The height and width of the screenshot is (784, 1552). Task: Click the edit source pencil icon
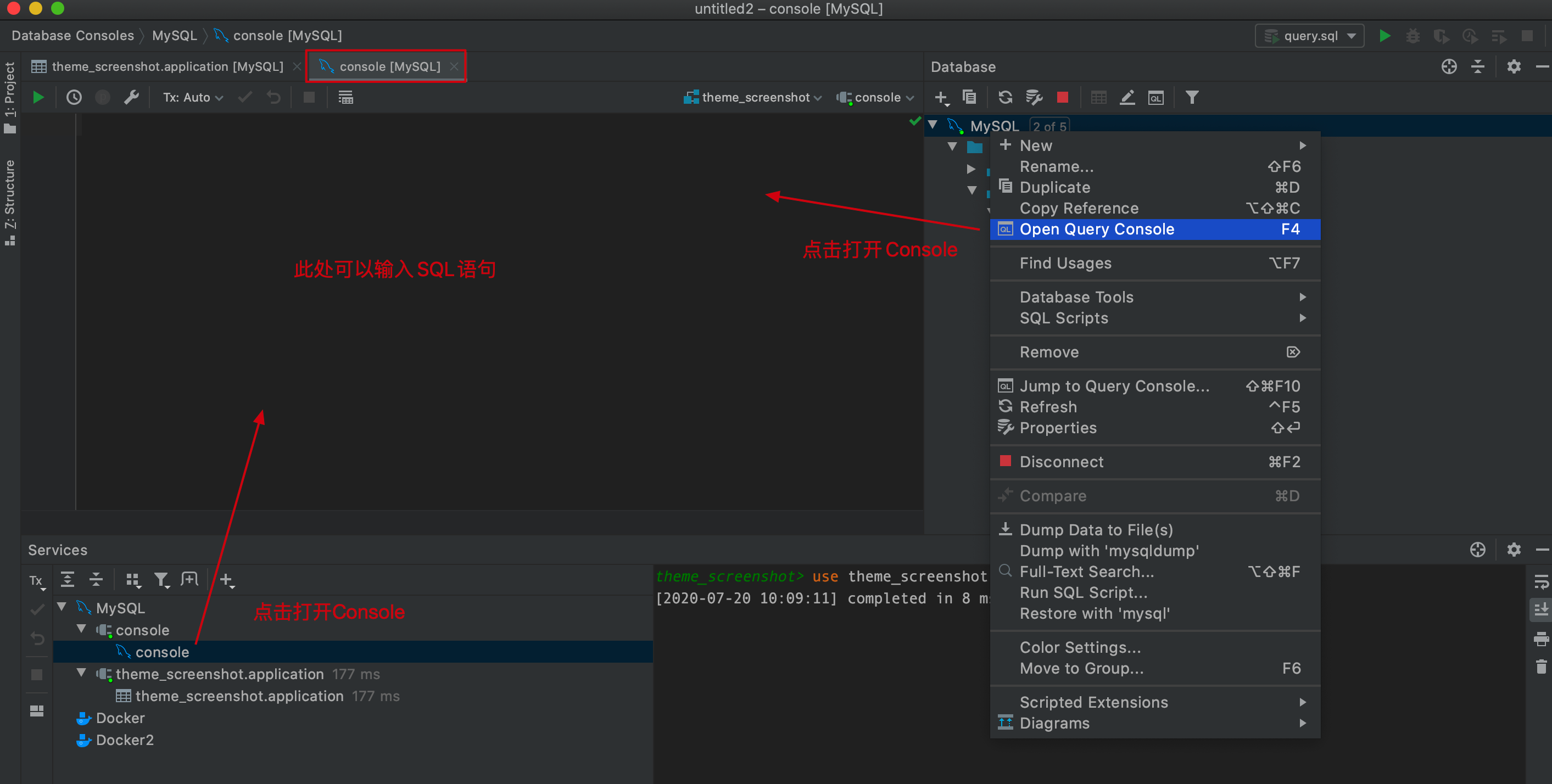pos(1126,98)
